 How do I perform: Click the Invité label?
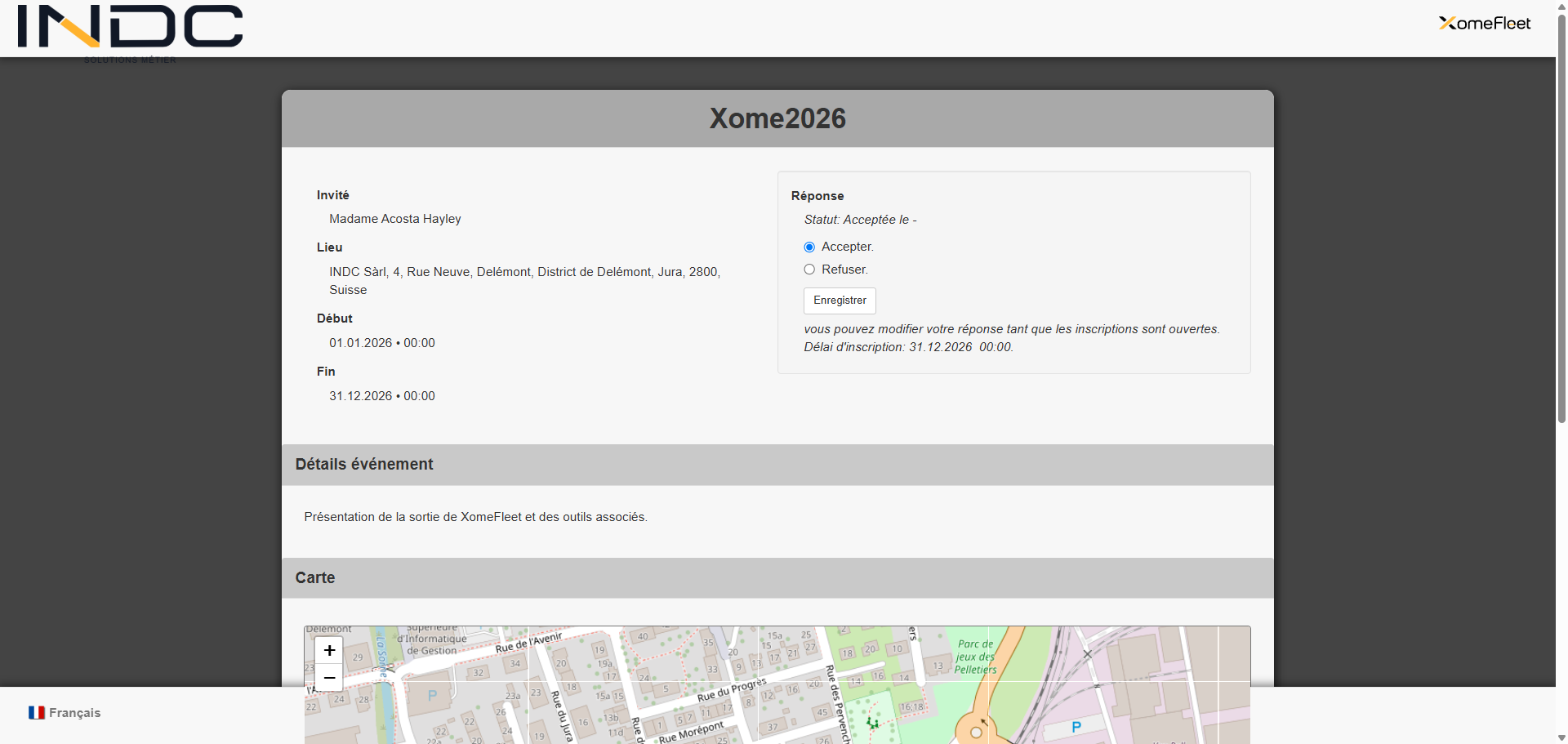click(x=333, y=195)
